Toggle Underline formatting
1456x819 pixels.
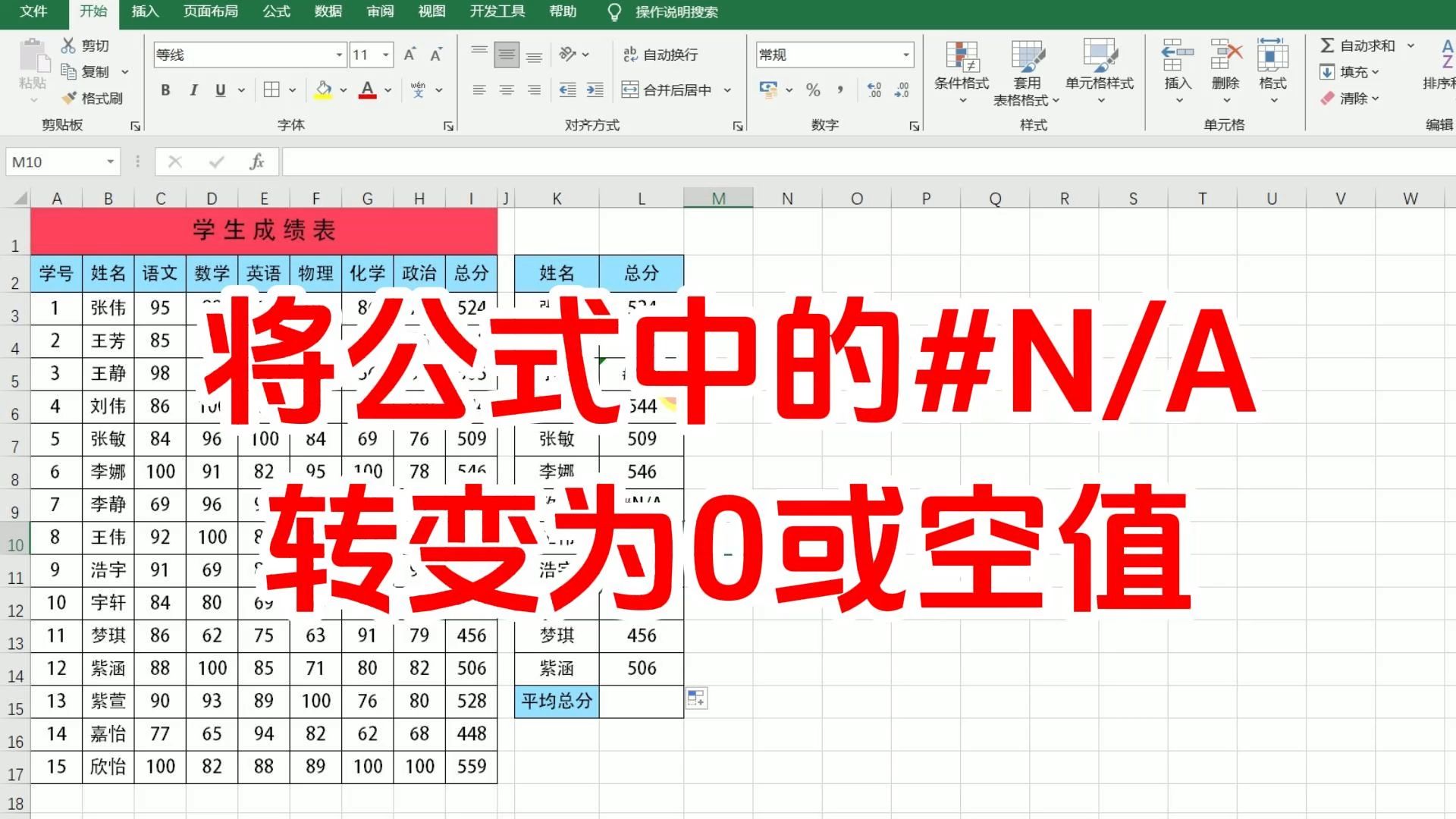221,90
